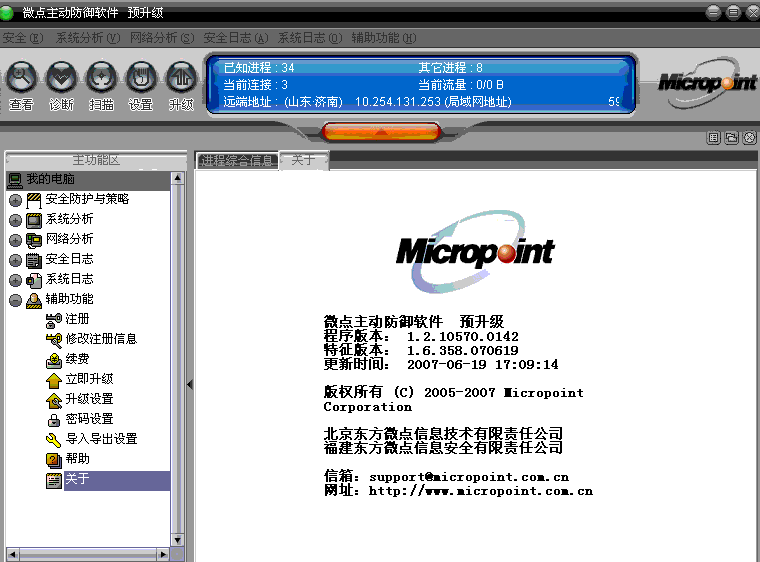Expand the 安全防护与策略 tree node

tap(15, 200)
